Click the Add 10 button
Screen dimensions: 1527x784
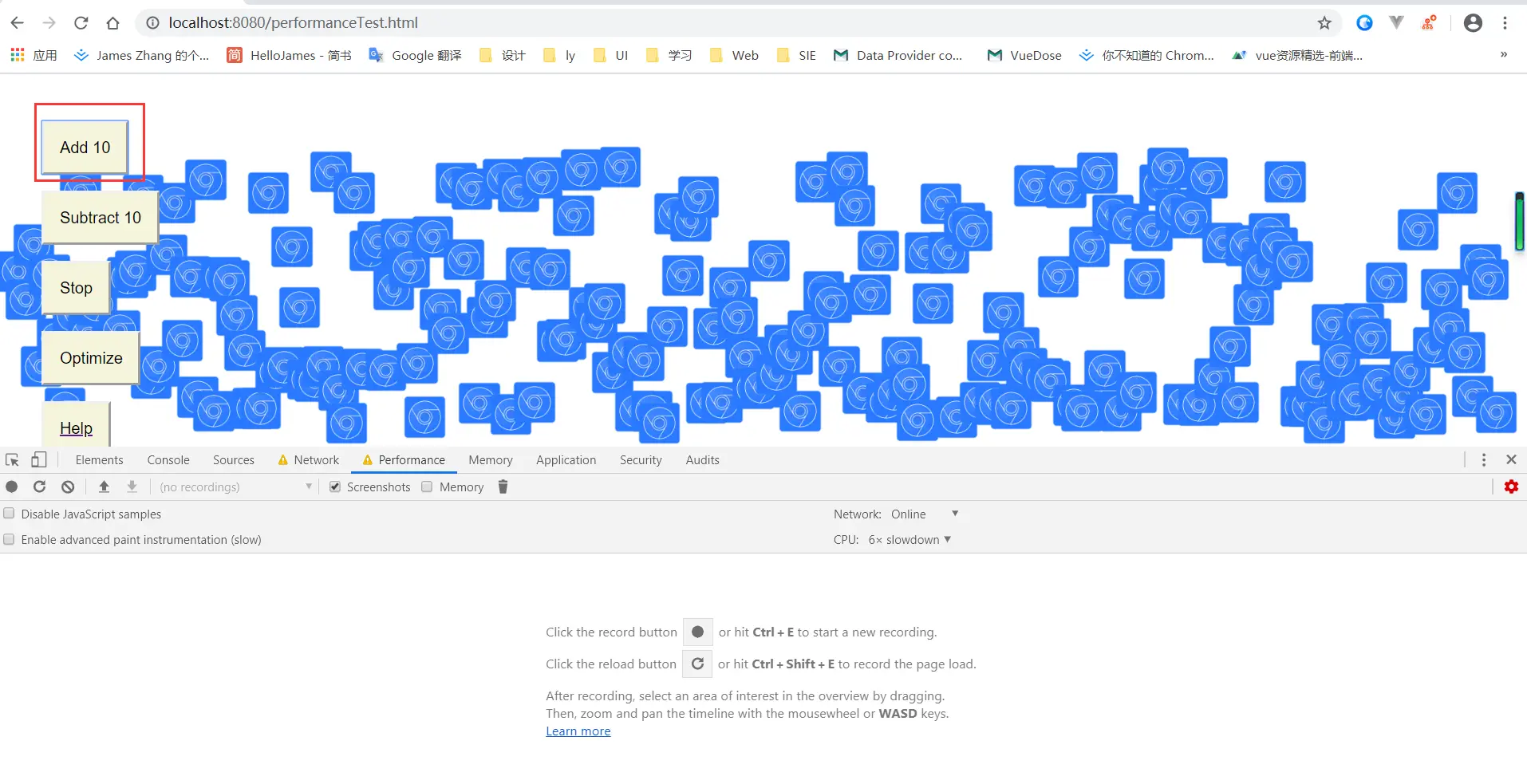click(x=85, y=148)
